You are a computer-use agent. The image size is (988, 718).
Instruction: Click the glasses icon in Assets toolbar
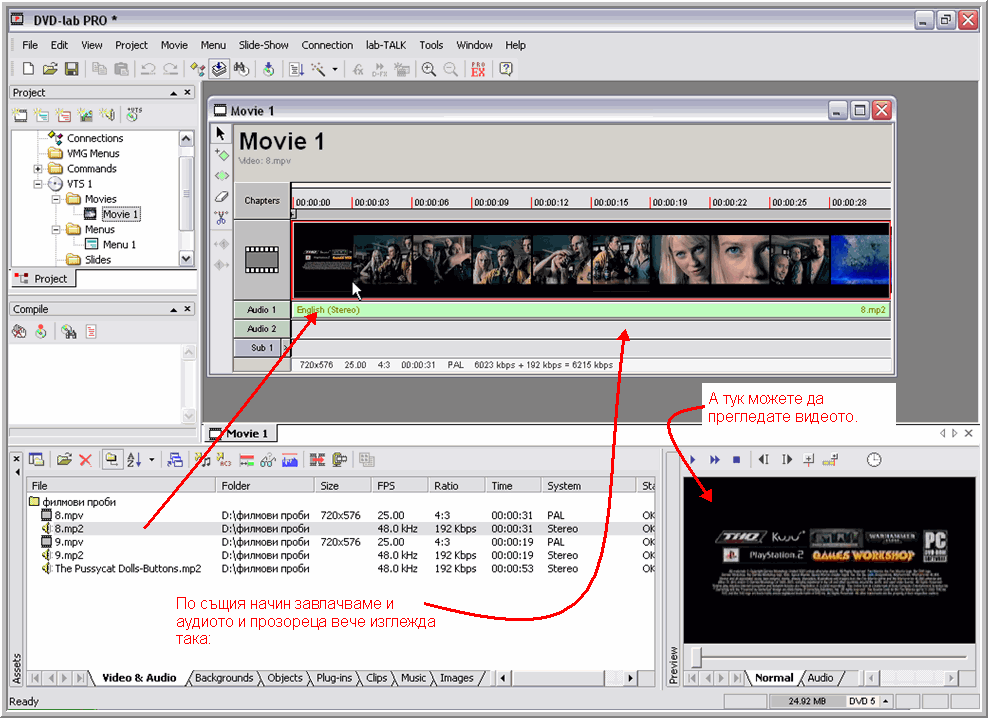click(268, 460)
